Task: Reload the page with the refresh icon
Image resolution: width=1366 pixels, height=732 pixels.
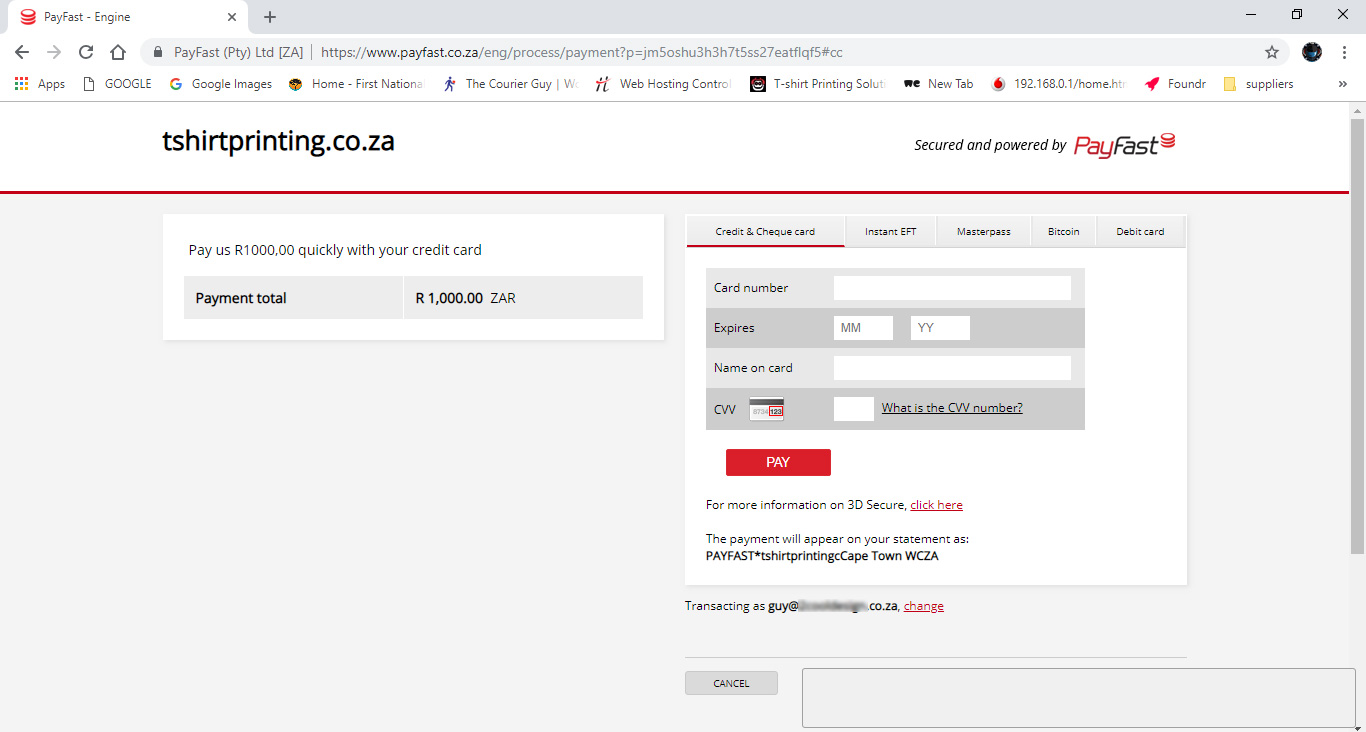Action: point(86,52)
